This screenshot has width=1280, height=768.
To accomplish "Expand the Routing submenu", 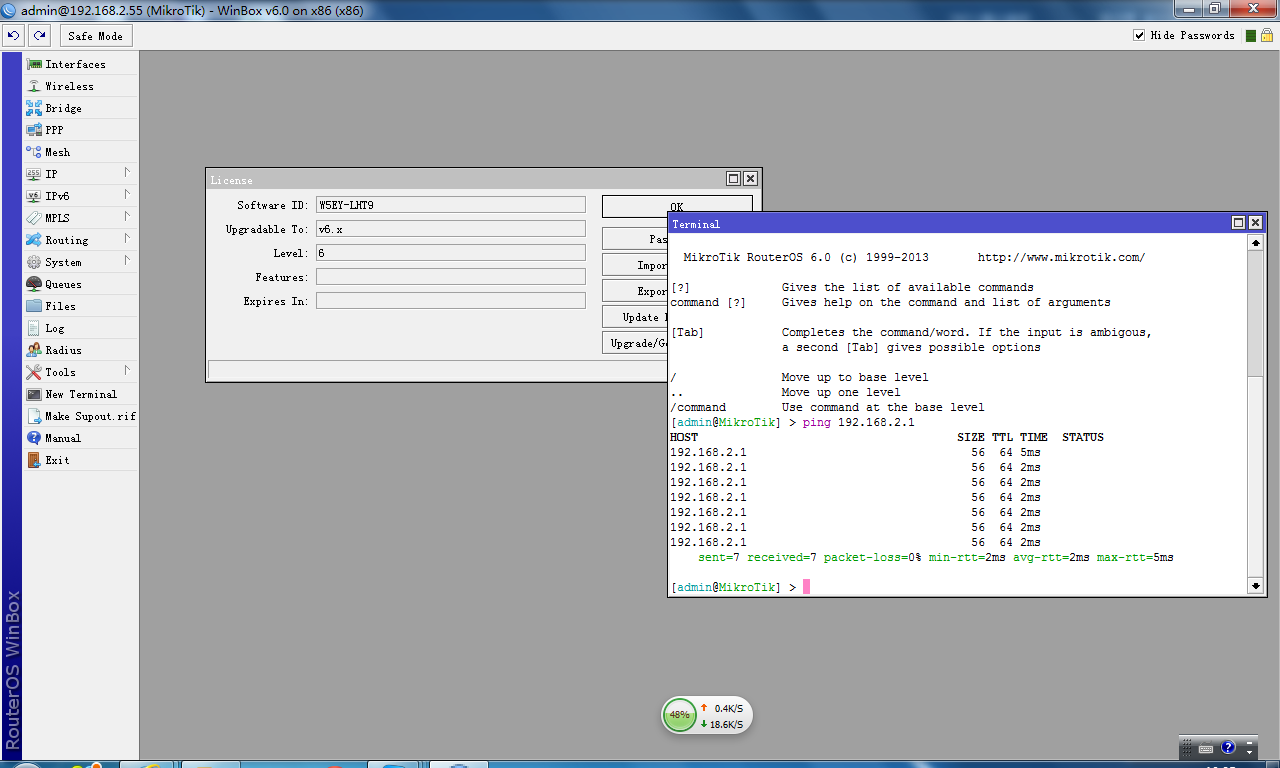I will tap(80, 240).
